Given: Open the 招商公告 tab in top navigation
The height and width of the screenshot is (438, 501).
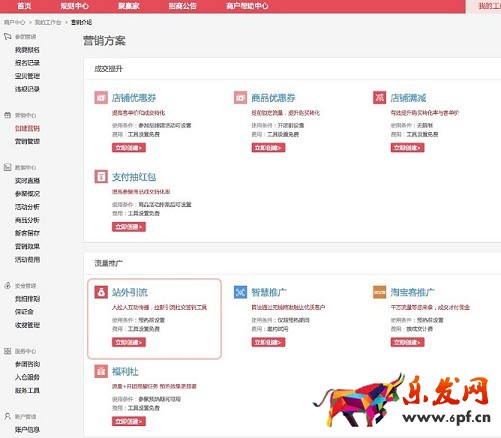Looking at the screenshot, I should 182,6.
